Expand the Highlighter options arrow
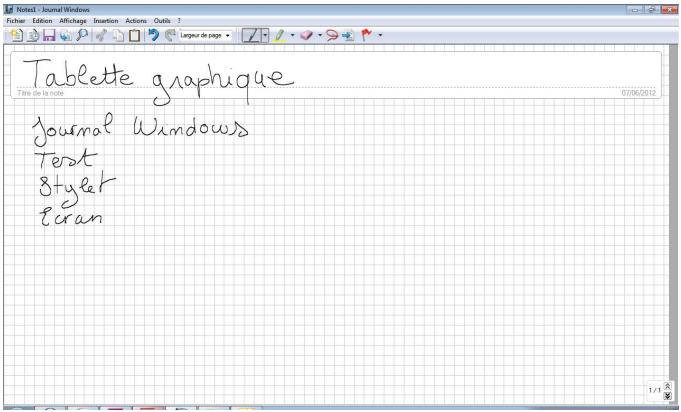This screenshot has width=681, height=412. tap(292, 35)
